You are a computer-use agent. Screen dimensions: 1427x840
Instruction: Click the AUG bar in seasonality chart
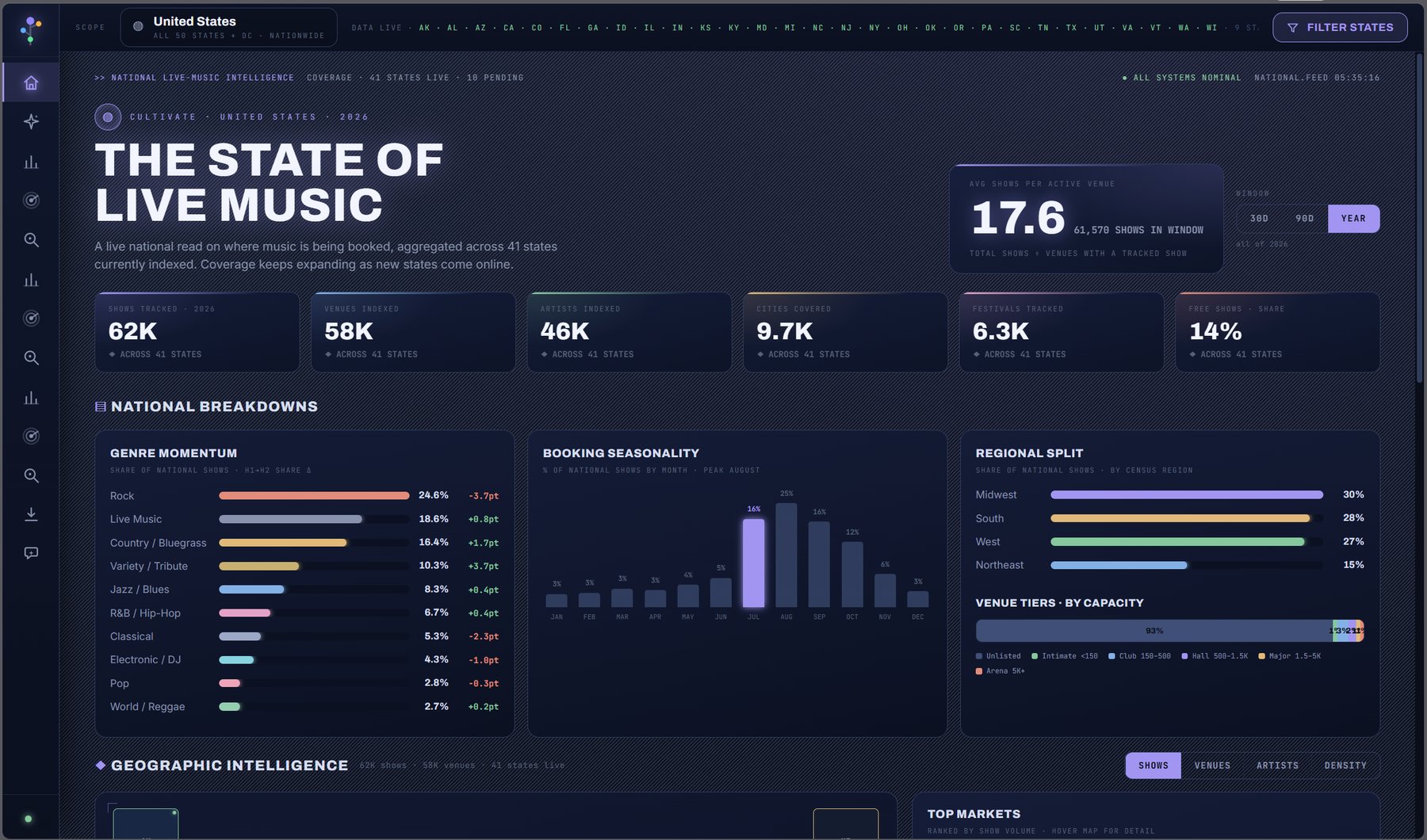click(x=786, y=555)
